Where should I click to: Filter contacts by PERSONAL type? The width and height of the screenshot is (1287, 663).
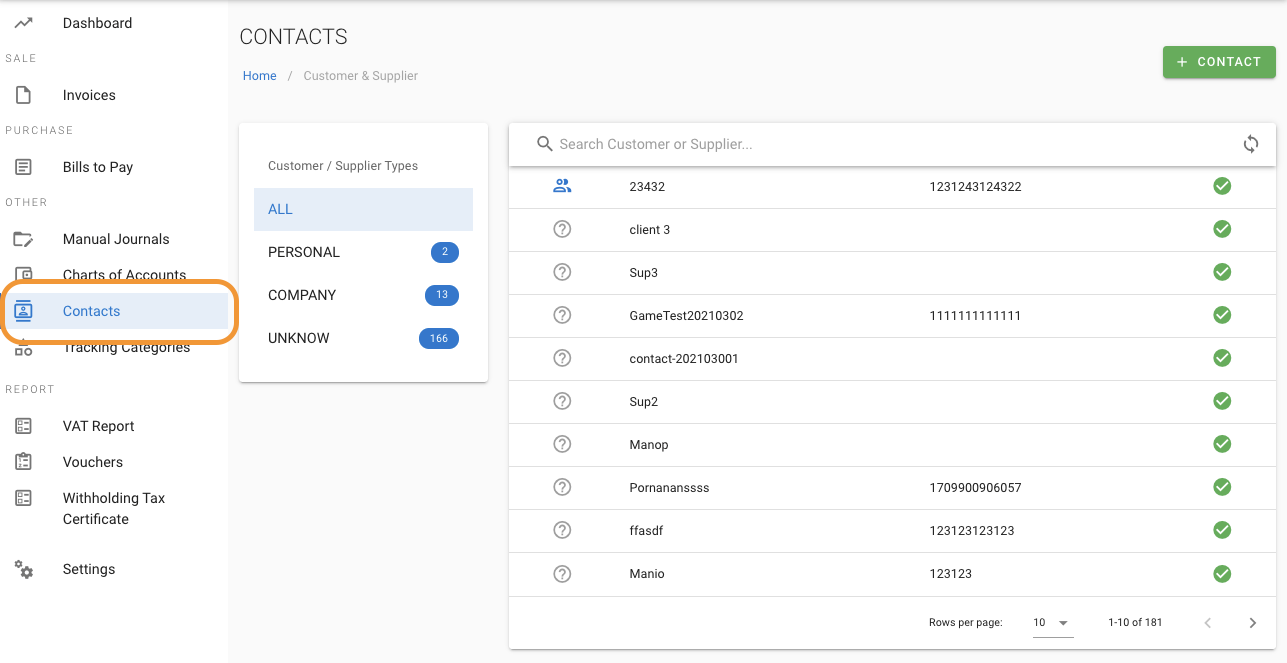363,252
